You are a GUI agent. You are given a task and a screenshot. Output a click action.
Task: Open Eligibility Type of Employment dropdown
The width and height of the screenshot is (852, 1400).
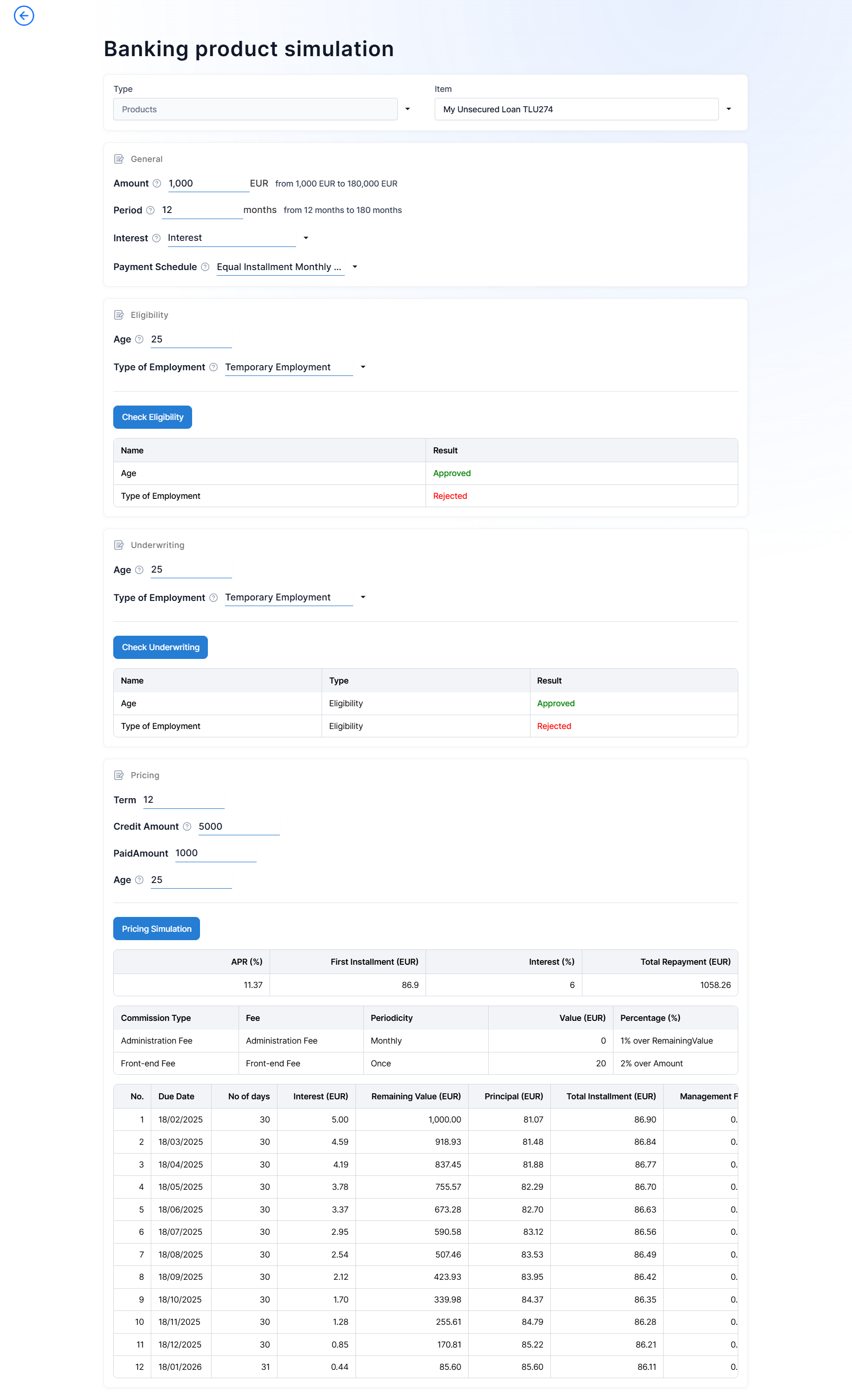pyautogui.click(x=362, y=367)
